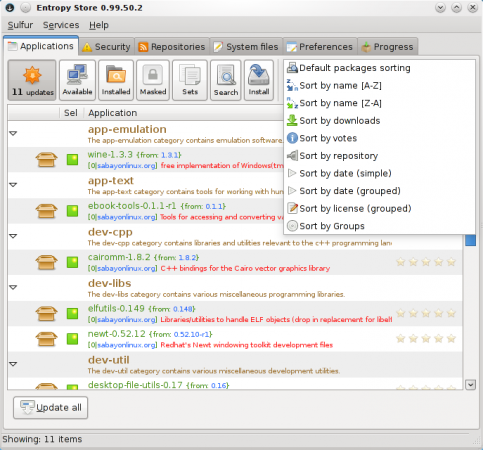
Task: Switch to the Preferences tab
Action: point(320,47)
